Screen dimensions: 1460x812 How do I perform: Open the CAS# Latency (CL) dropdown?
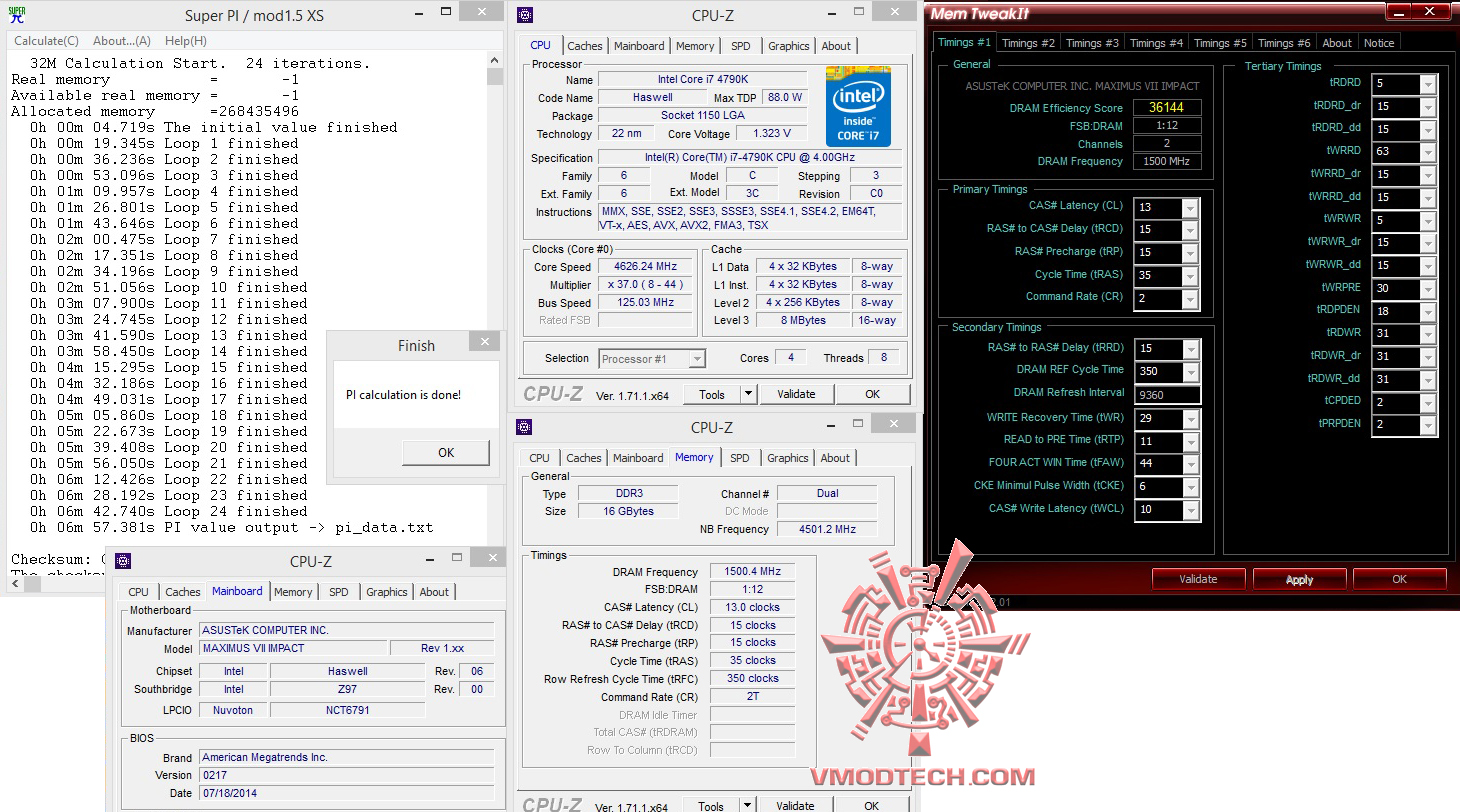click(1190, 207)
